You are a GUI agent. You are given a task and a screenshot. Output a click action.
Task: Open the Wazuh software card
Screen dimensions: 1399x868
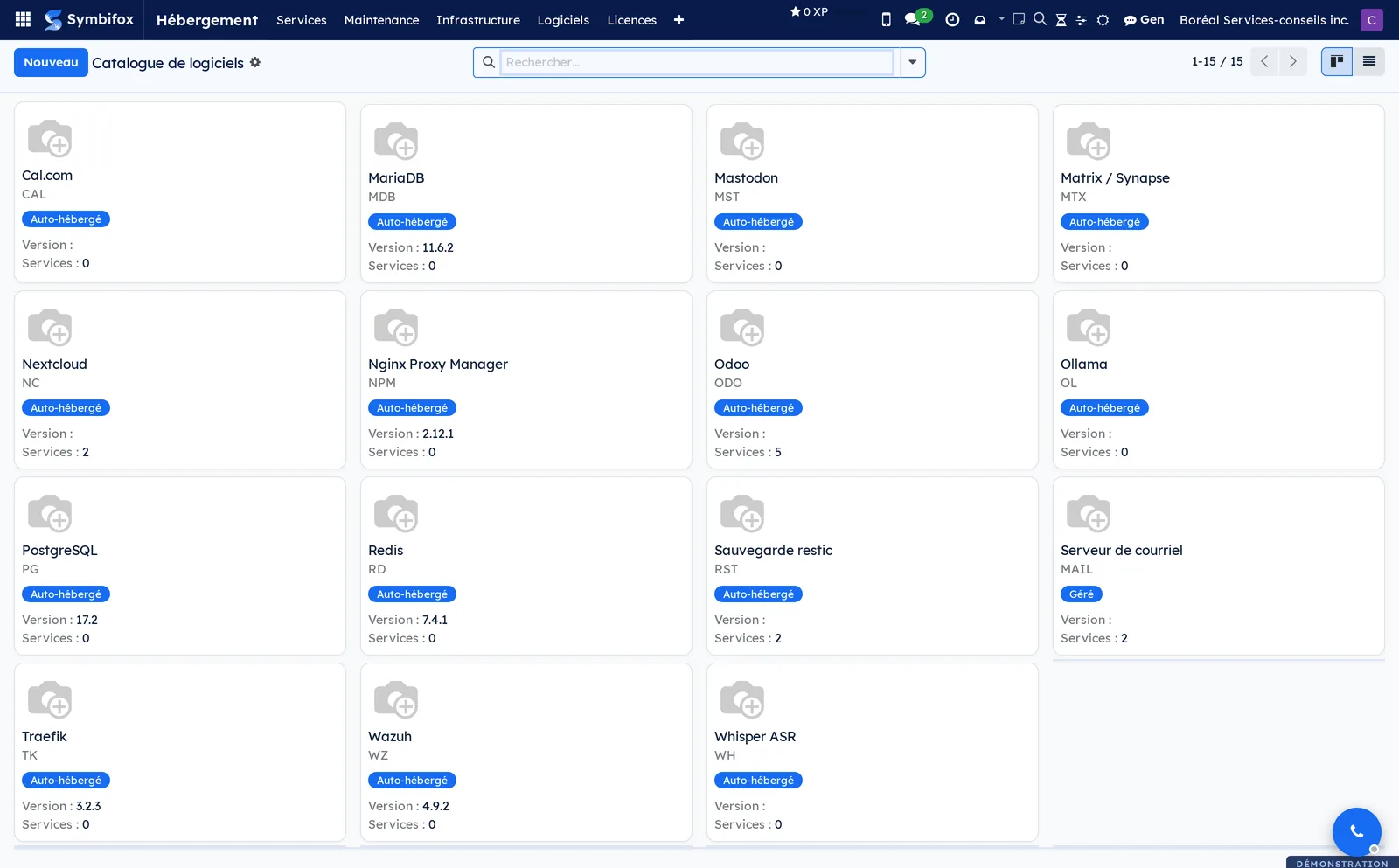tap(526, 753)
